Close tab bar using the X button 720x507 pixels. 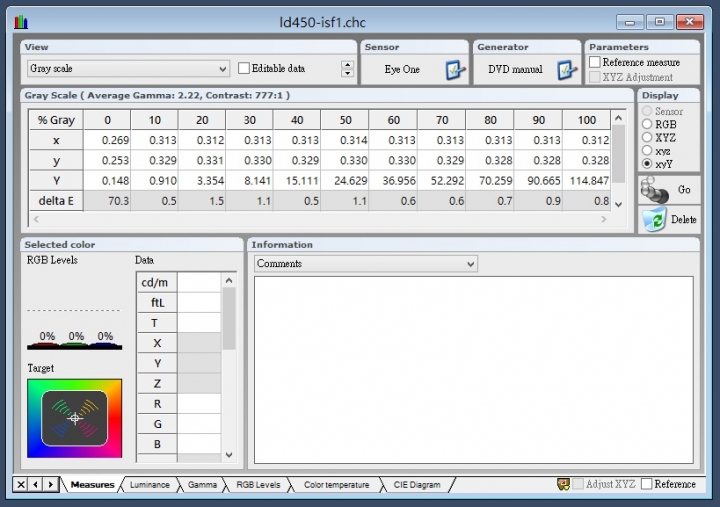click(x=21, y=484)
